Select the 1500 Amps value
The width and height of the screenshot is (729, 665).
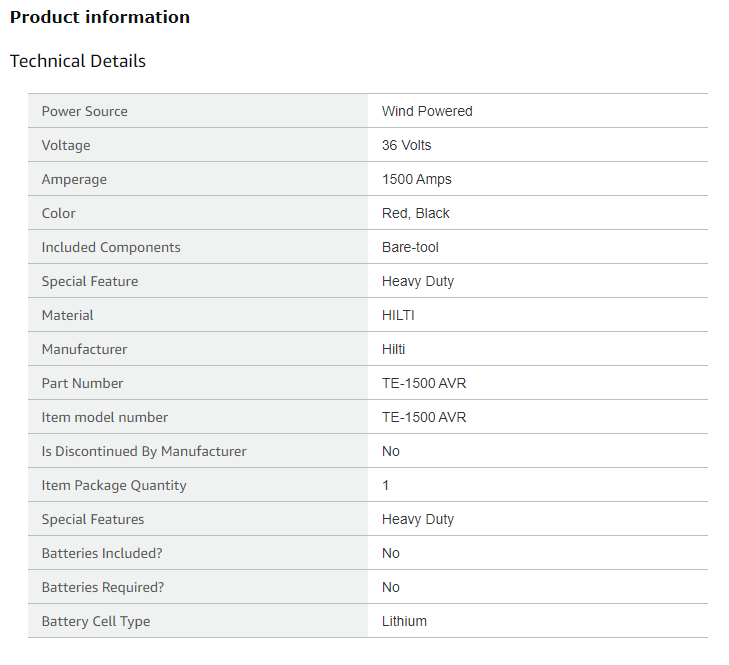(417, 179)
